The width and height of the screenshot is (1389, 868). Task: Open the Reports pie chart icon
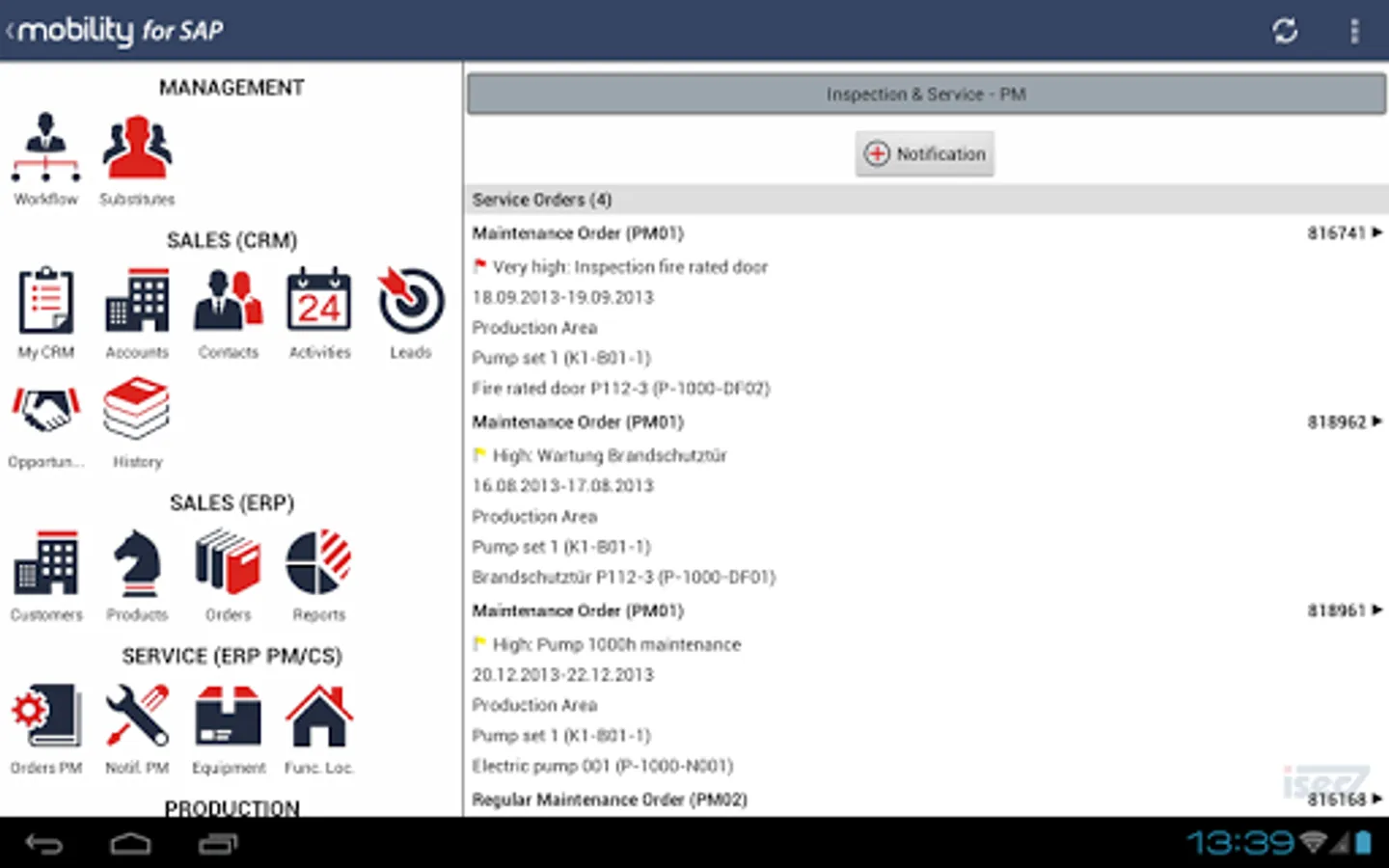click(319, 562)
